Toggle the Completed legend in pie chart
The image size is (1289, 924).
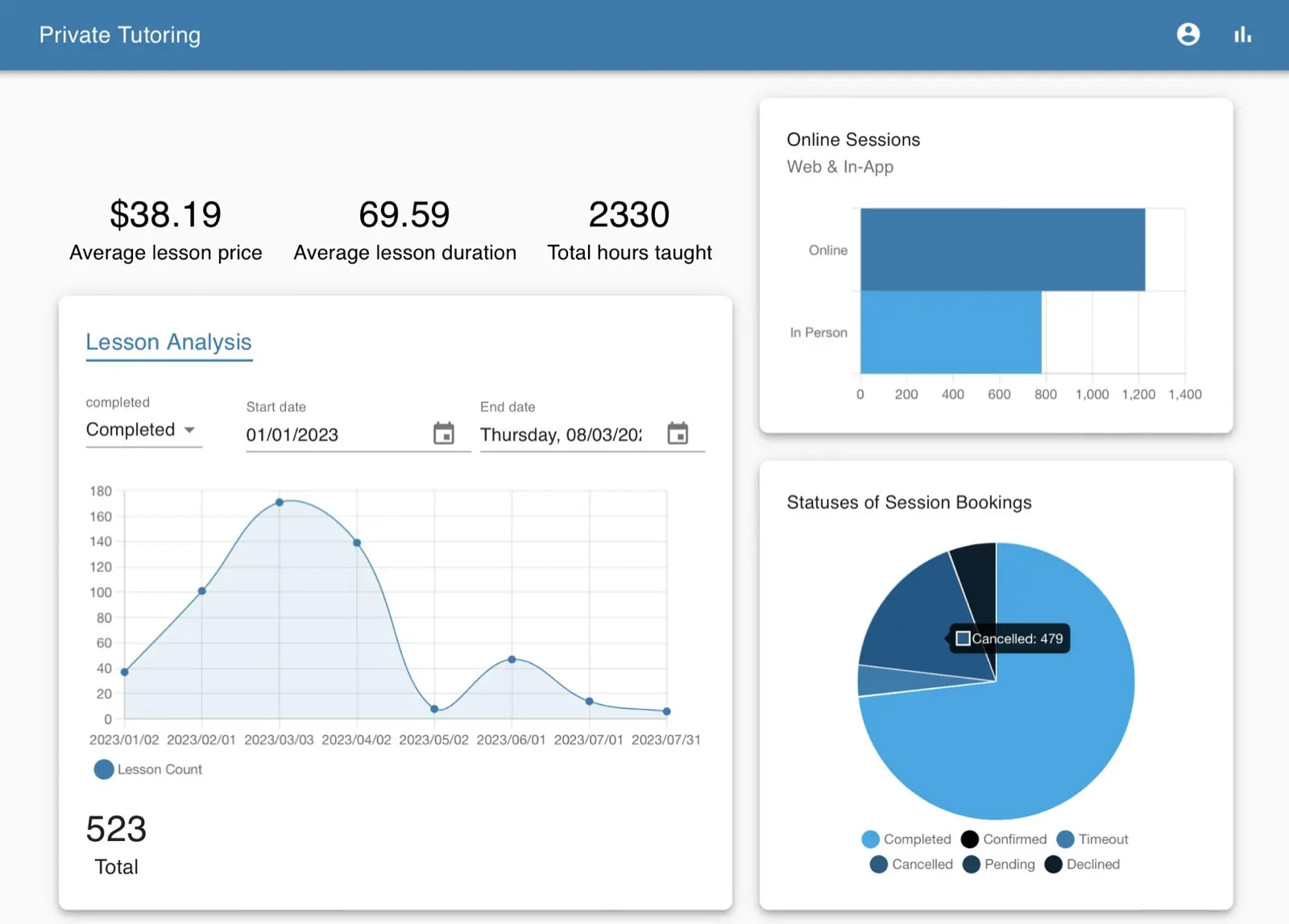coord(906,839)
